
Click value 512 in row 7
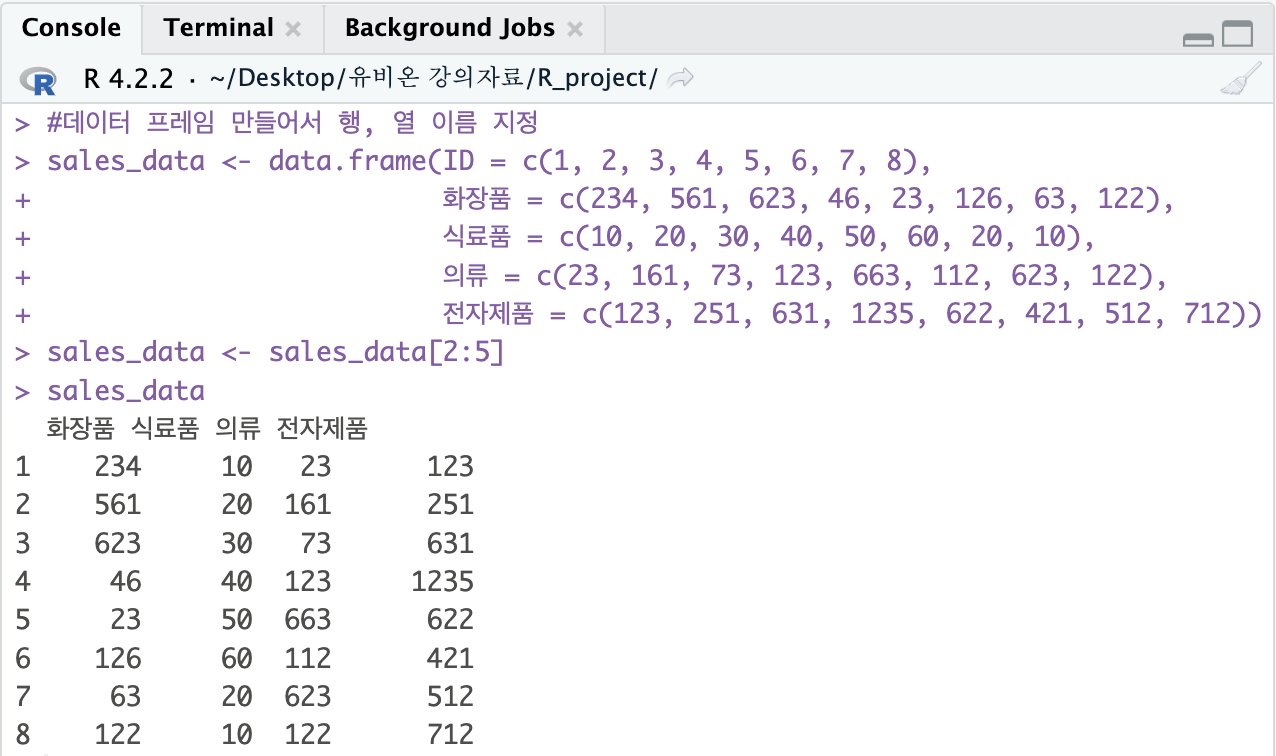[x=450, y=695]
